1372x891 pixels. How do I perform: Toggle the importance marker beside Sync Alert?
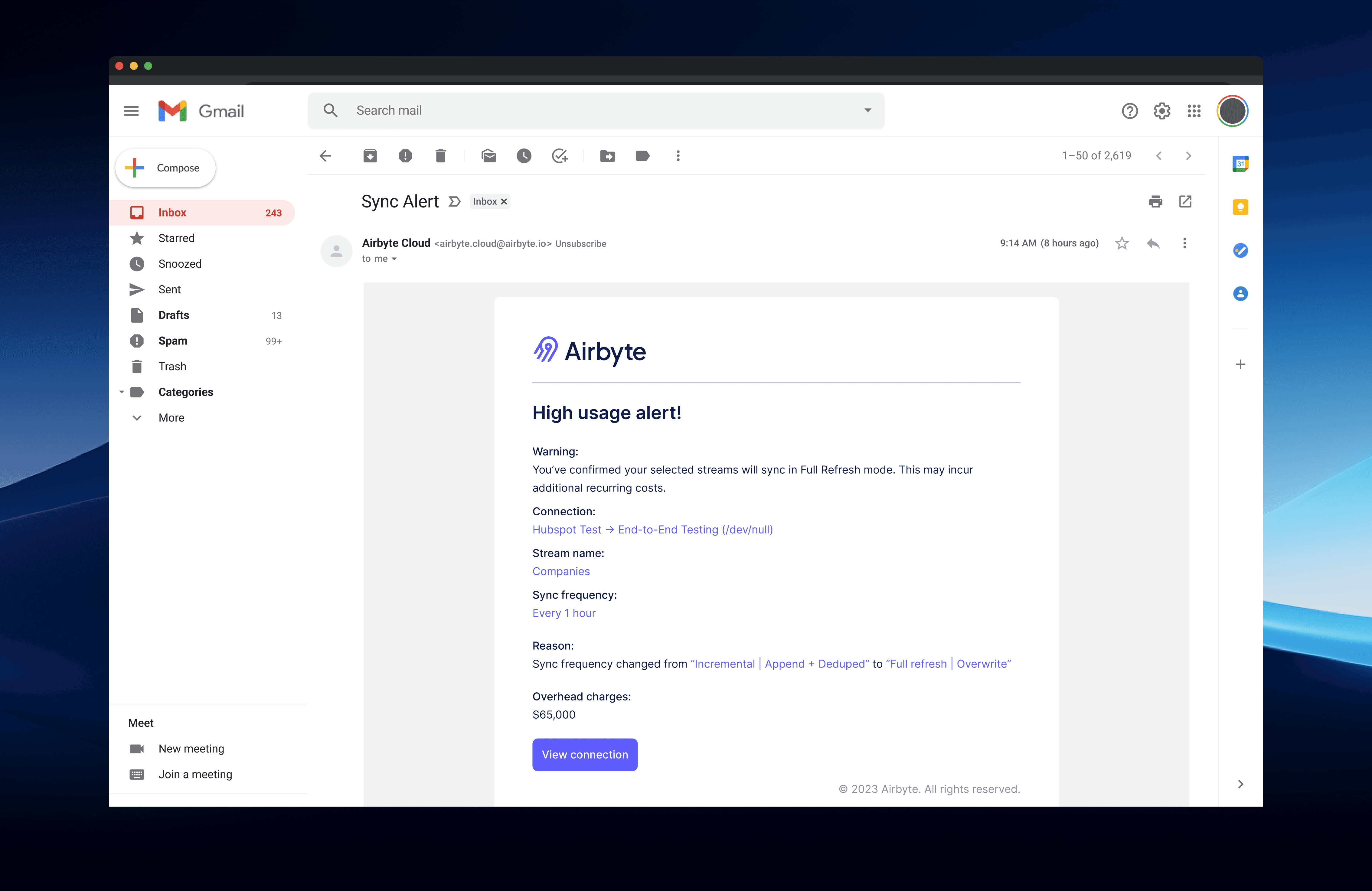tap(454, 201)
